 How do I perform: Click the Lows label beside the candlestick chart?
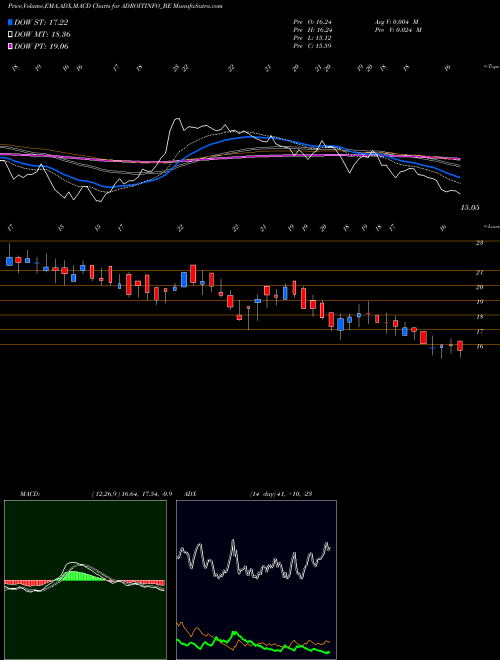(x=492, y=226)
